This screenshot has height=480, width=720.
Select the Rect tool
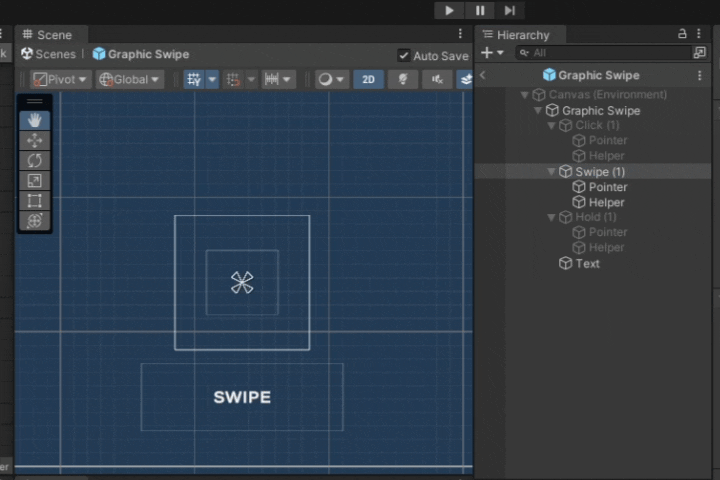(35, 201)
